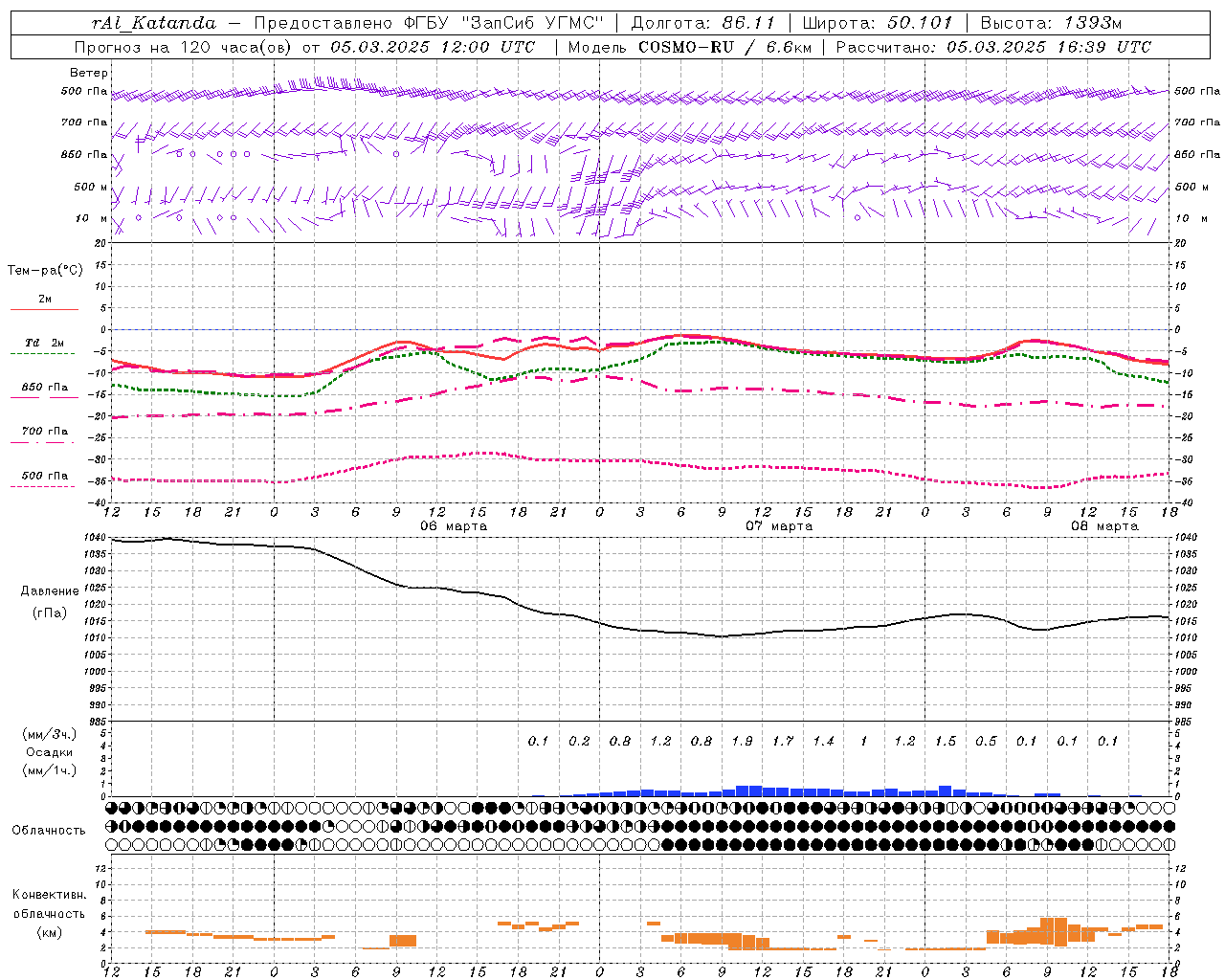The height and width of the screenshot is (980, 1225).
Task: Click the Ветер wind panel label
Action: [x=89, y=73]
